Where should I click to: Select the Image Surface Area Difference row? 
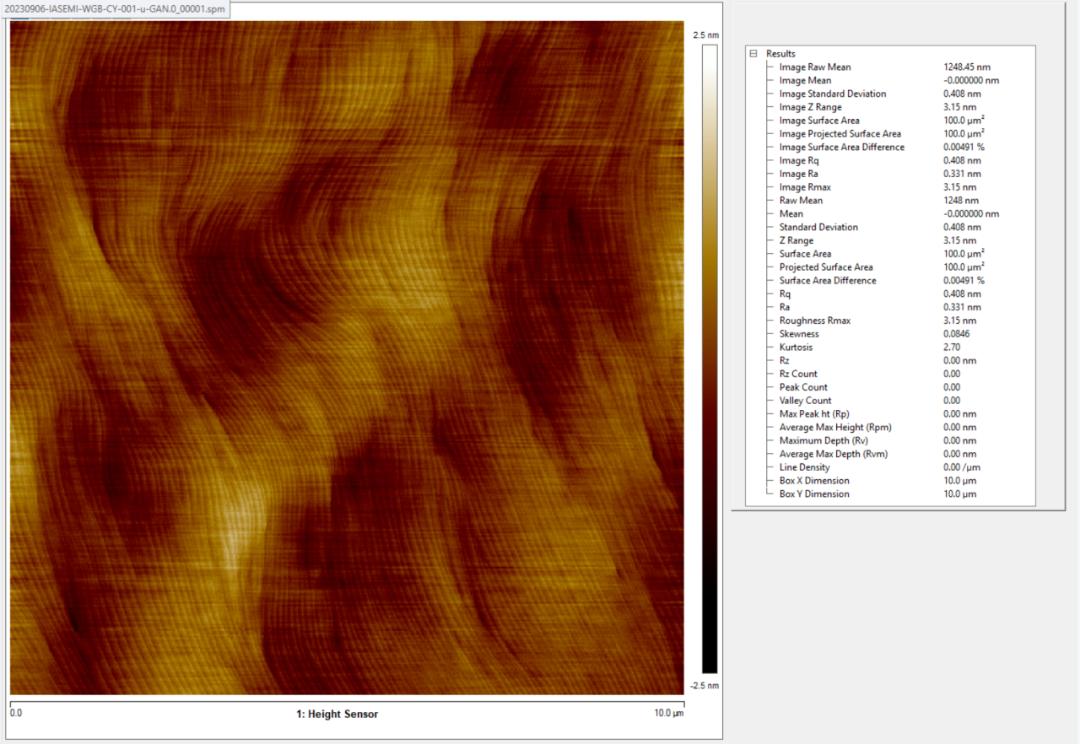(x=889, y=147)
